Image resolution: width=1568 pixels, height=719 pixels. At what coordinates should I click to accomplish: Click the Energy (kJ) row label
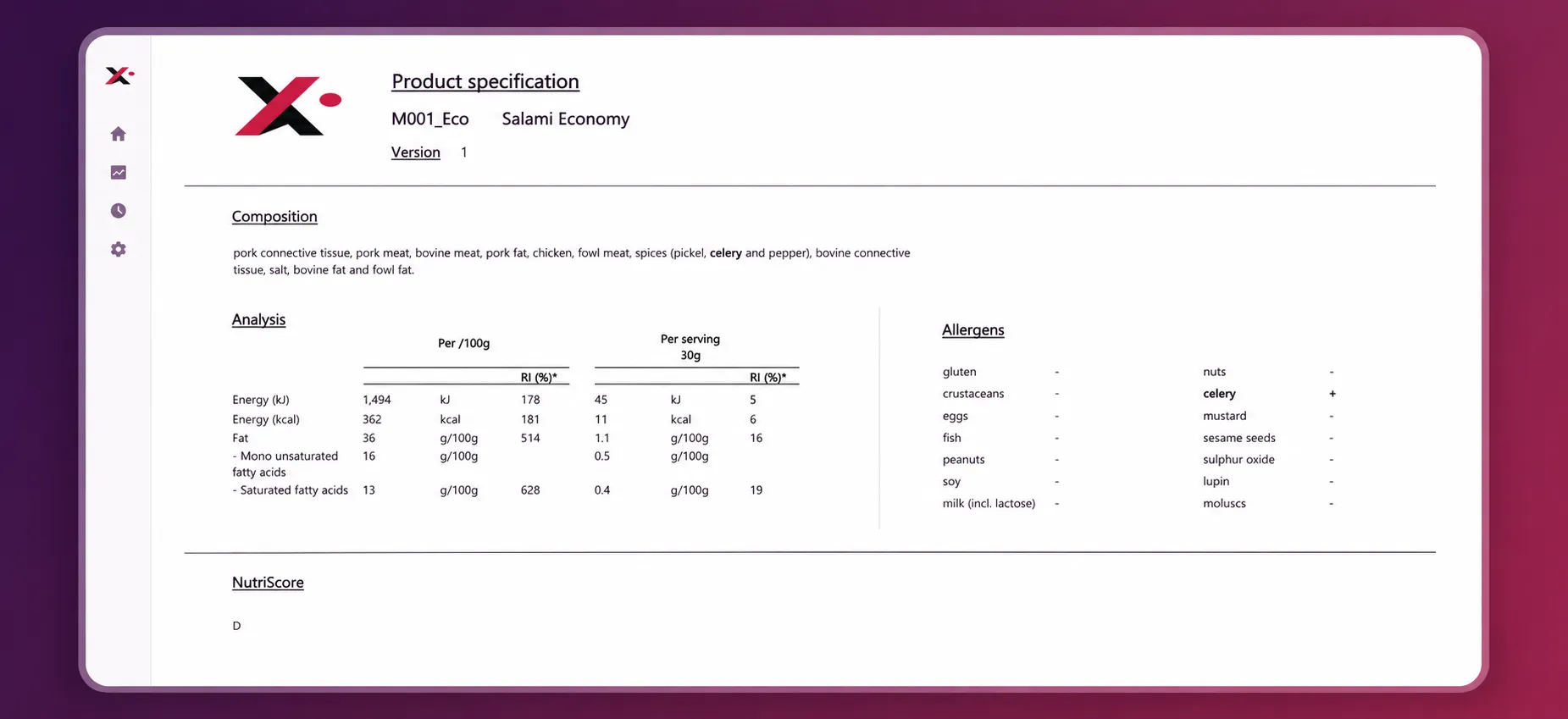click(261, 400)
